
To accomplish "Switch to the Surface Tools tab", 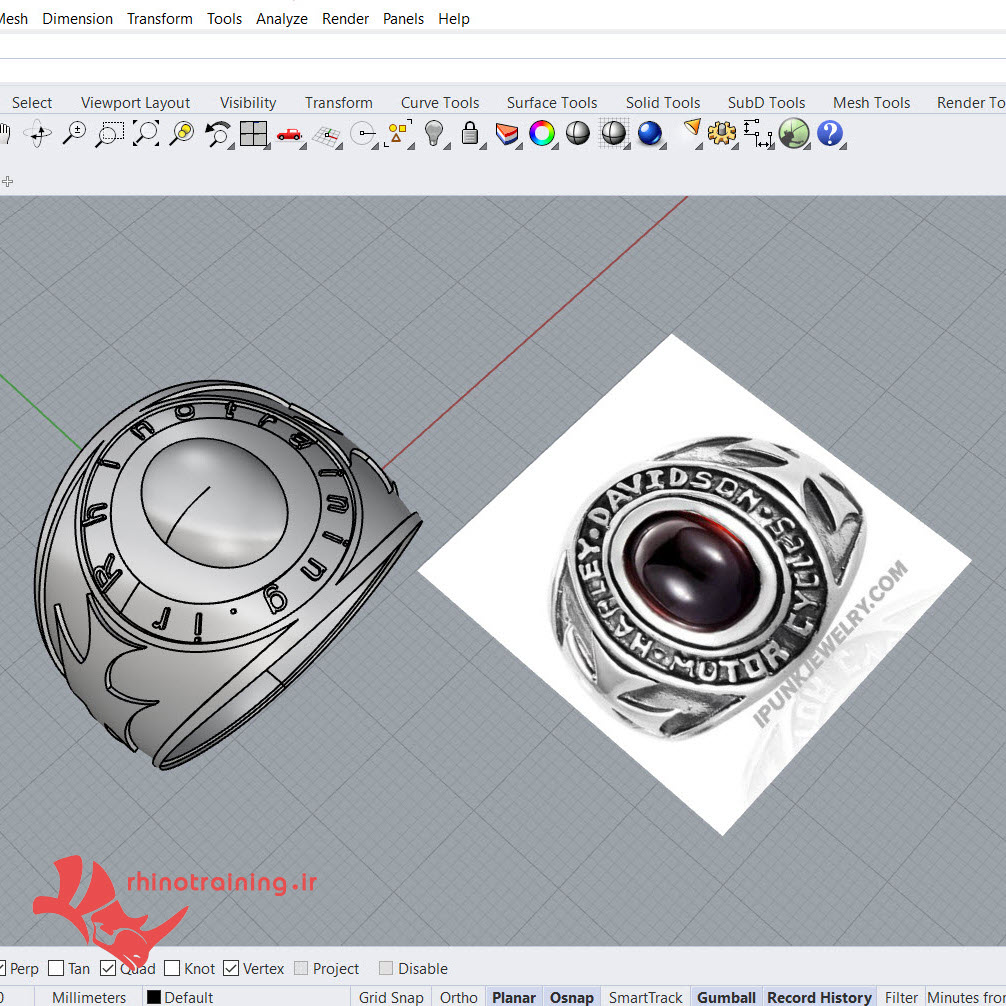I will point(551,102).
